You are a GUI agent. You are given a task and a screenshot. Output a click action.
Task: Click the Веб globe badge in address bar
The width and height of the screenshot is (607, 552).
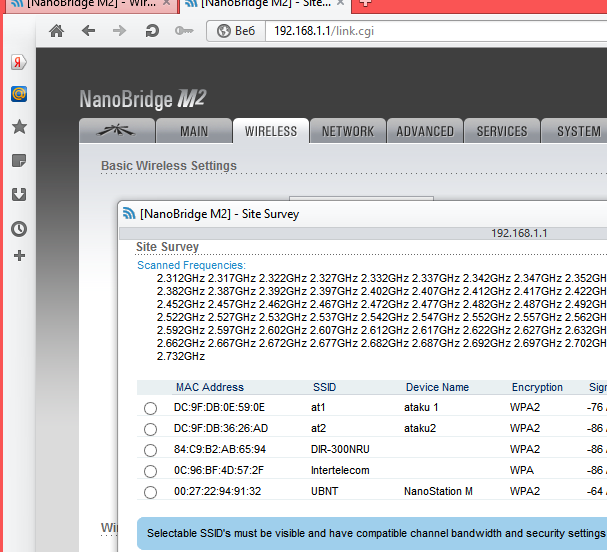tap(236, 31)
